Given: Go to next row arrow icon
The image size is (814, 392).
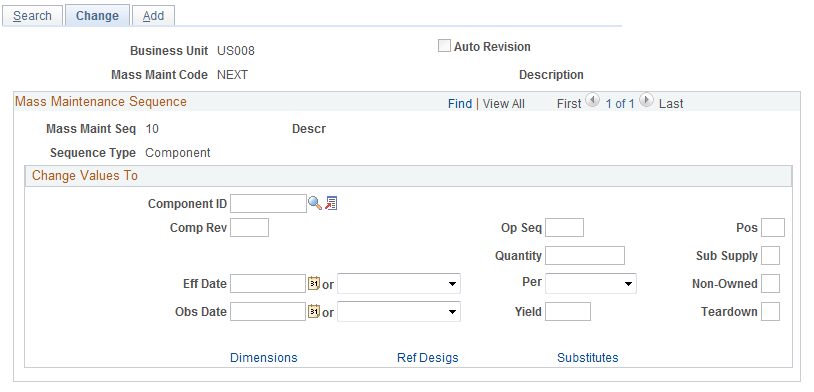Looking at the screenshot, I should point(646,100).
